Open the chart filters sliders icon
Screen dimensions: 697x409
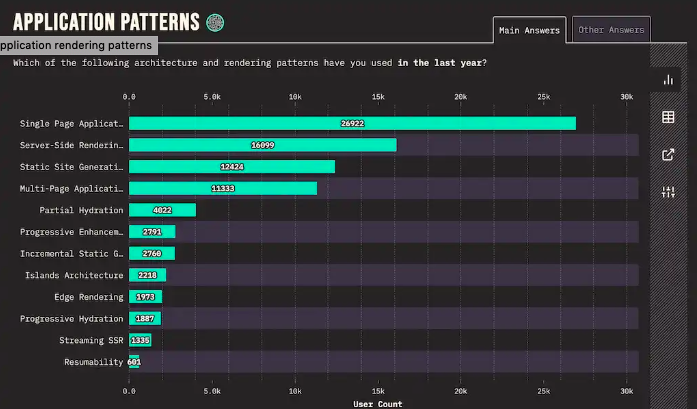point(669,192)
